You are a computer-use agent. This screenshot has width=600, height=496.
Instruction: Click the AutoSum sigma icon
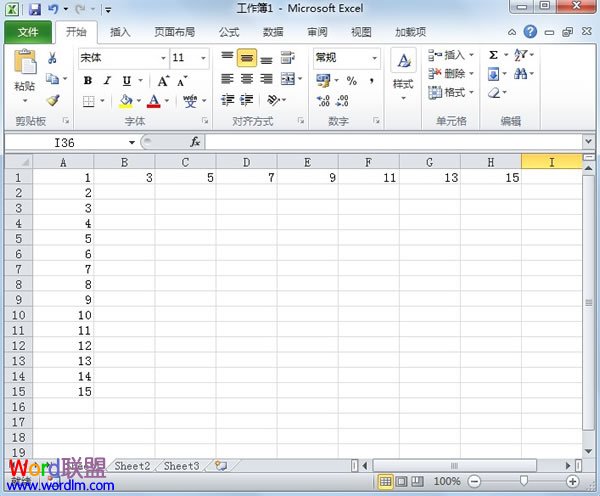(494, 55)
